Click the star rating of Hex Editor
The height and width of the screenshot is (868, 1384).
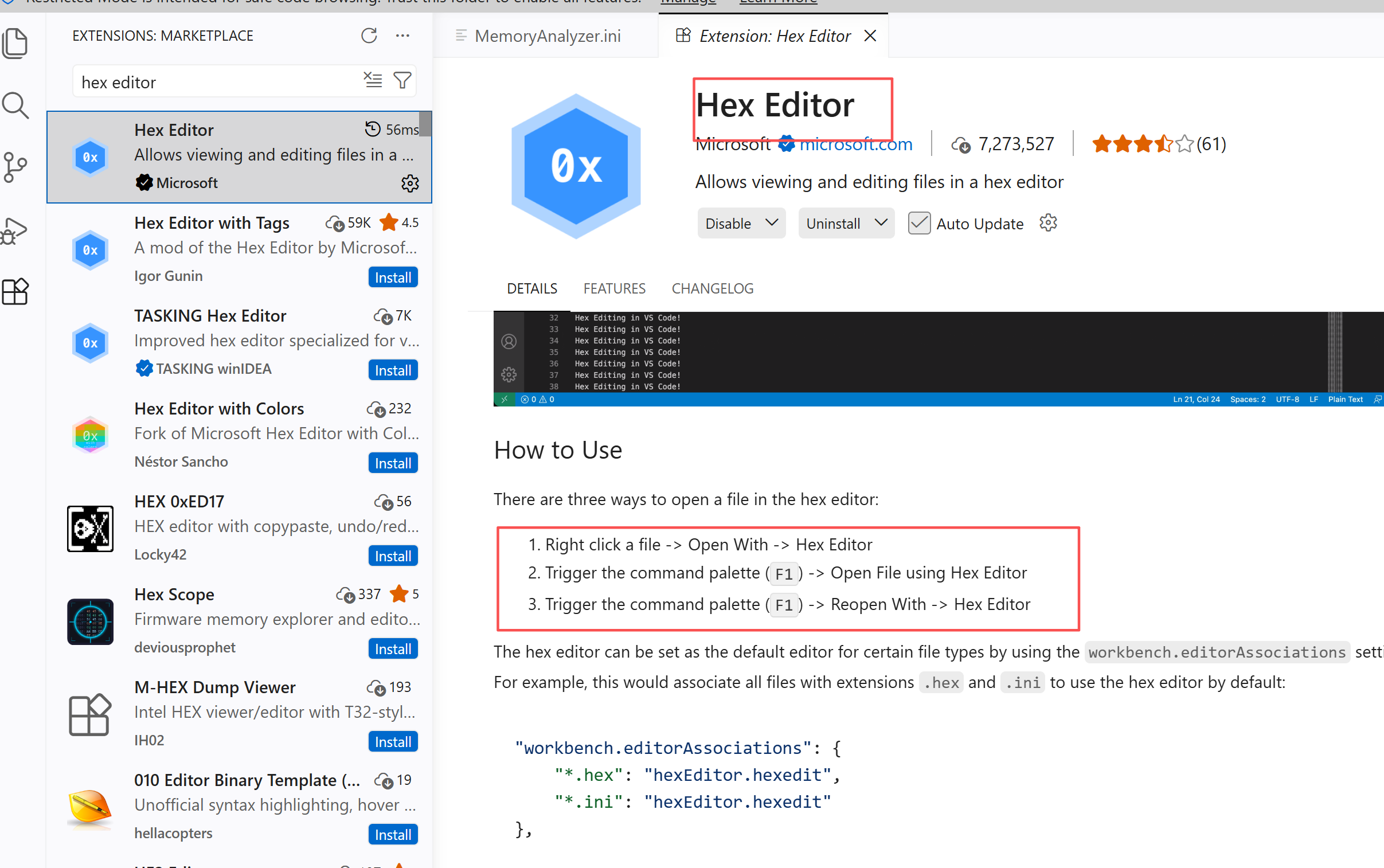coord(1143,143)
